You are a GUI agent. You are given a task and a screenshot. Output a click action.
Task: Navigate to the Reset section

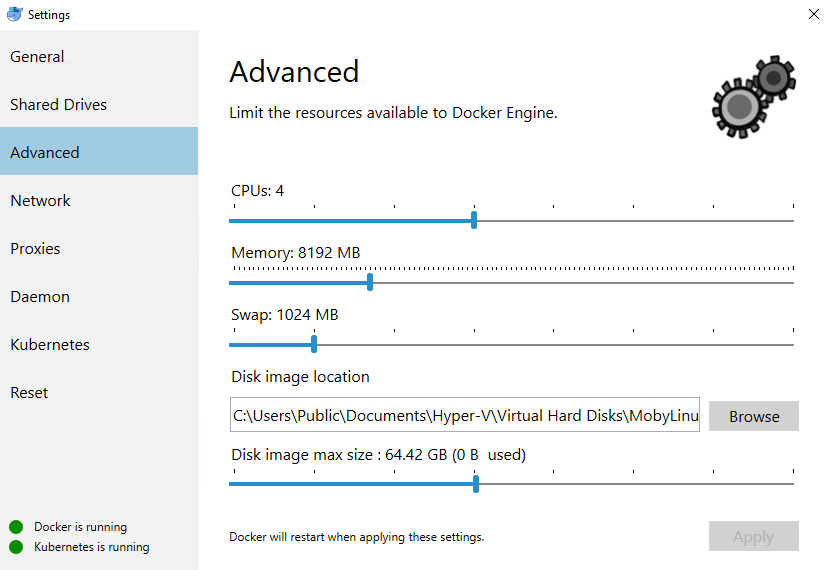(29, 393)
